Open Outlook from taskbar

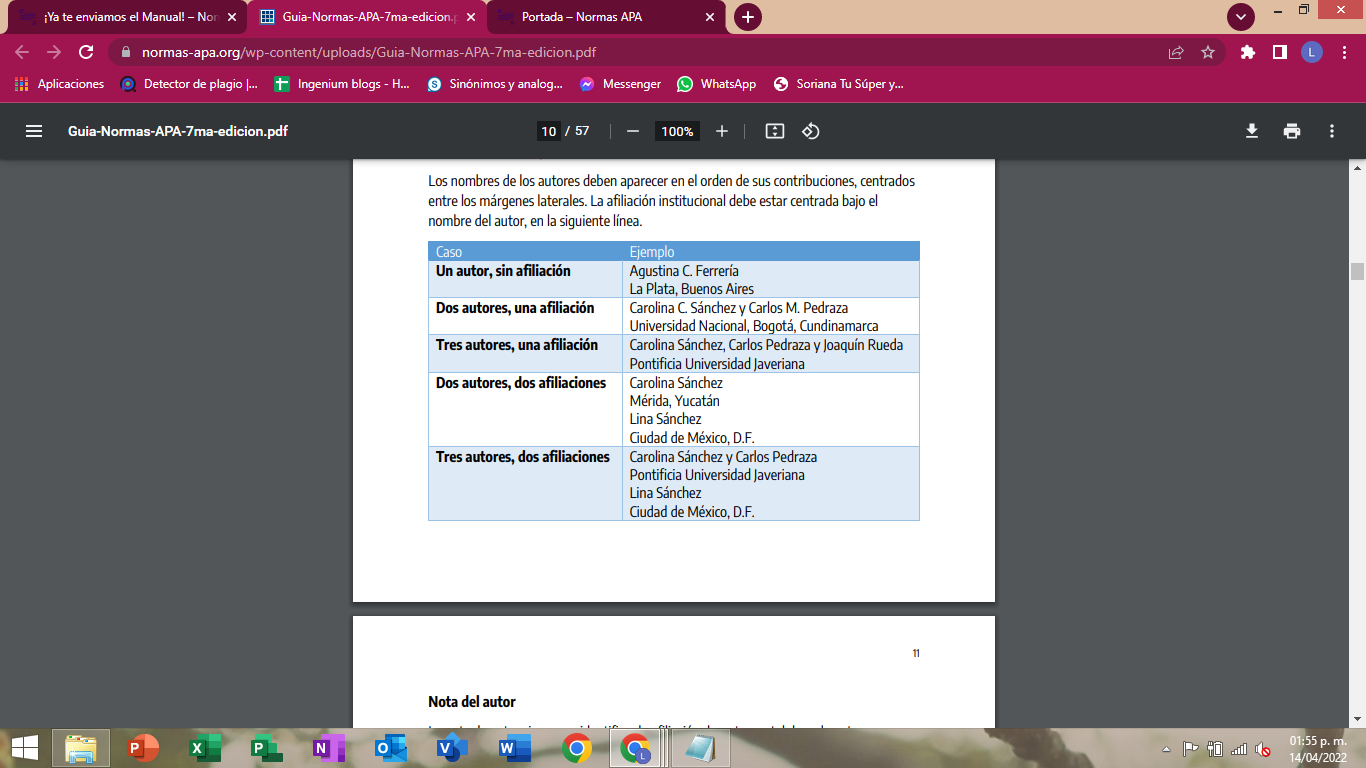390,748
